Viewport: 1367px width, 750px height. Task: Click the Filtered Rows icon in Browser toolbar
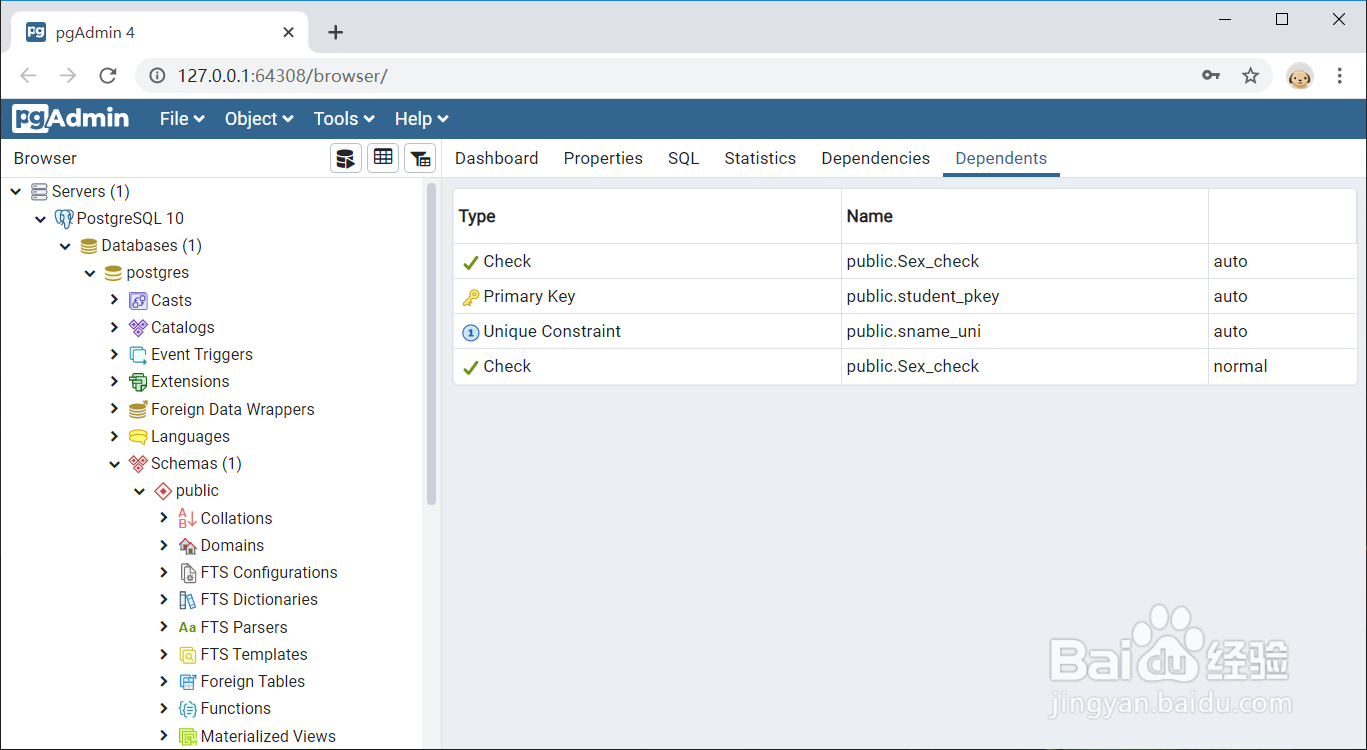click(x=420, y=158)
